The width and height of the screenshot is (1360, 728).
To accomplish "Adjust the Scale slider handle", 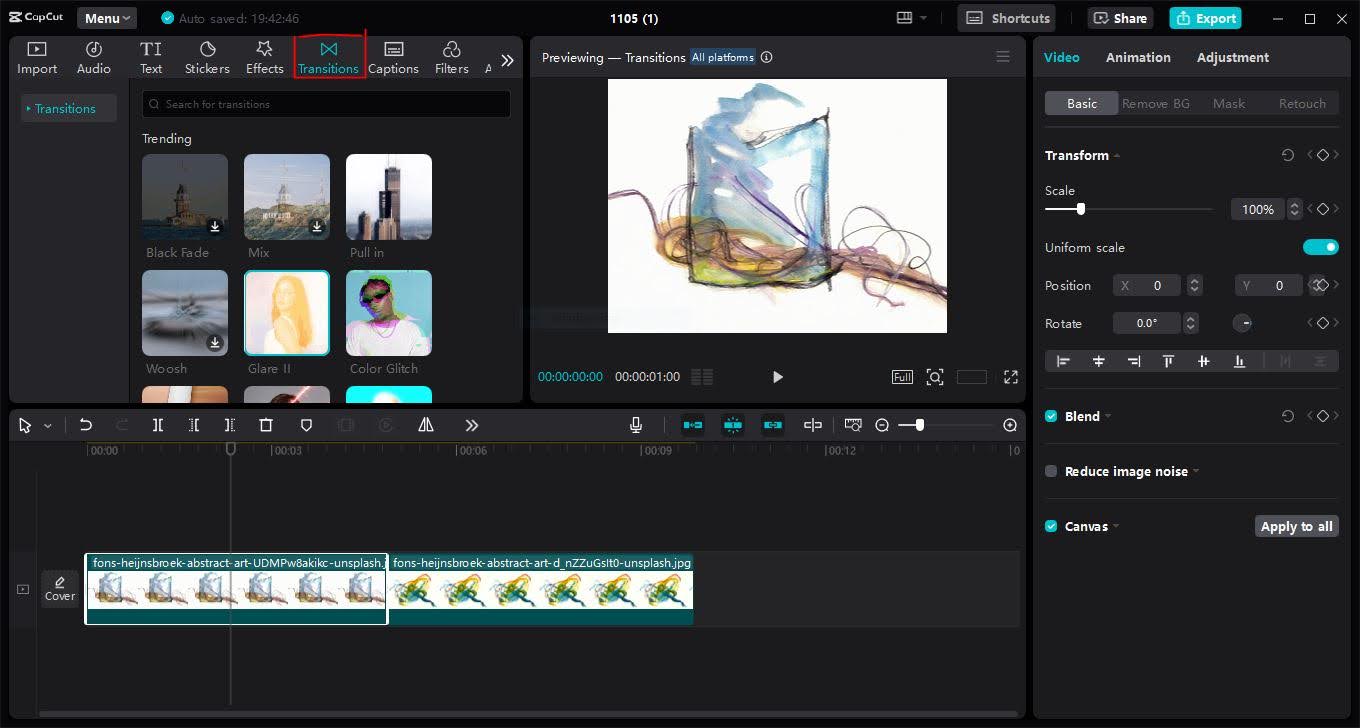I will pos(1080,209).
